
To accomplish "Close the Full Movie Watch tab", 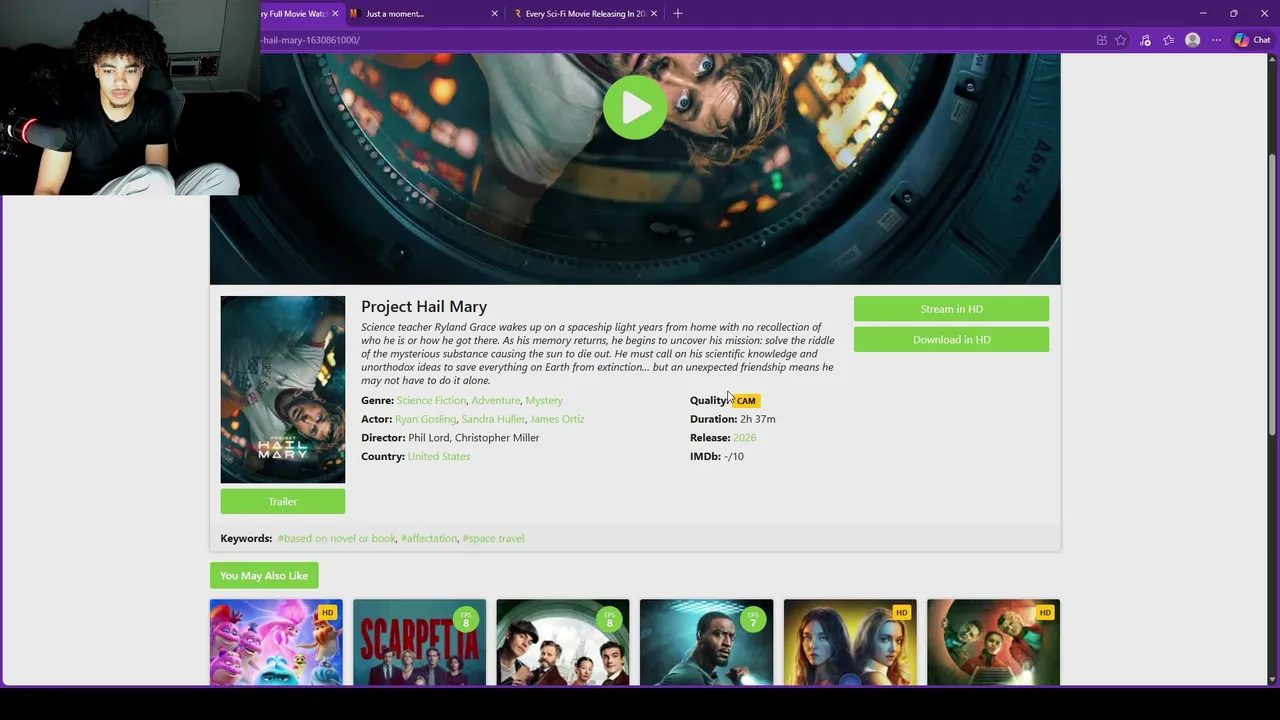I will pos(335,13).
